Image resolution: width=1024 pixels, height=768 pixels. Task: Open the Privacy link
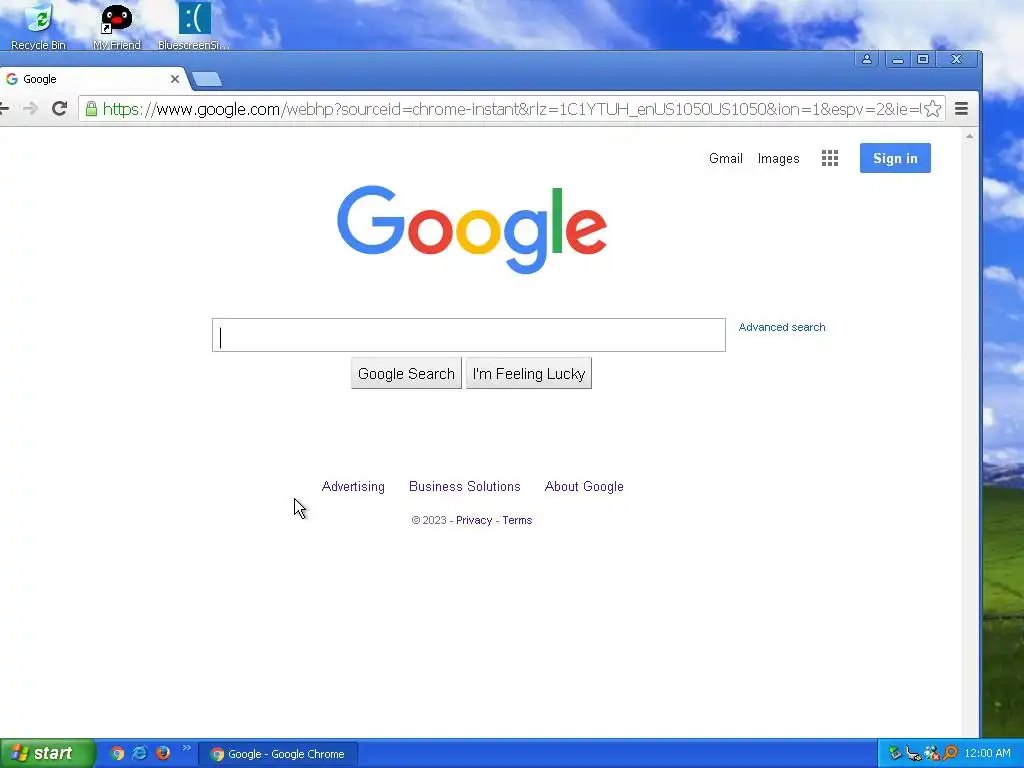pos(473,520)
